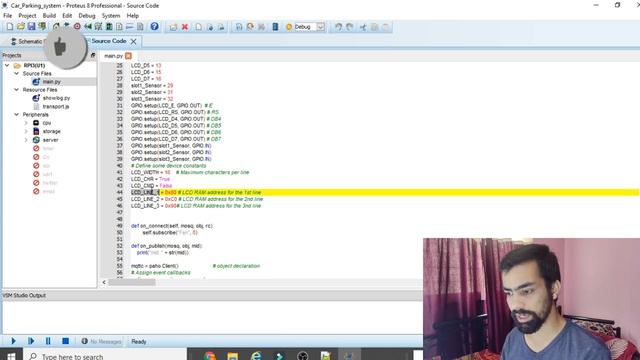This screenshot has width=640, height=360.
Task: Open the Help menu
Action: click(132, 16)
